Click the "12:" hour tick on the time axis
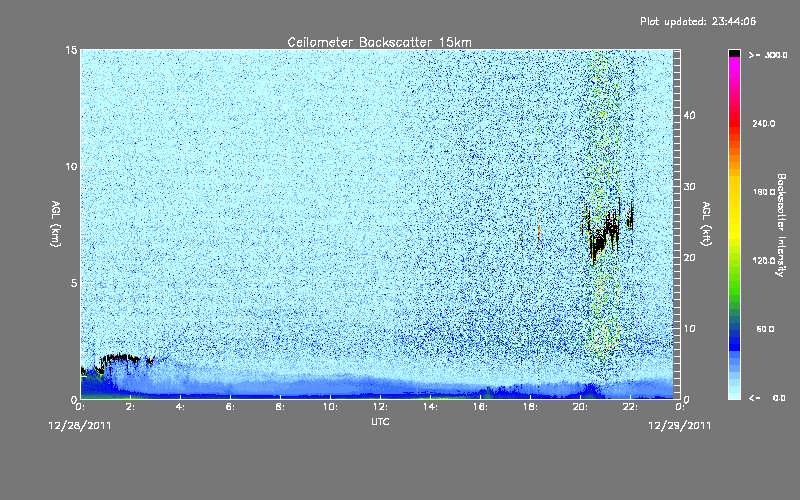The height and width of the screenshot is (500, 800). [380, 407]
